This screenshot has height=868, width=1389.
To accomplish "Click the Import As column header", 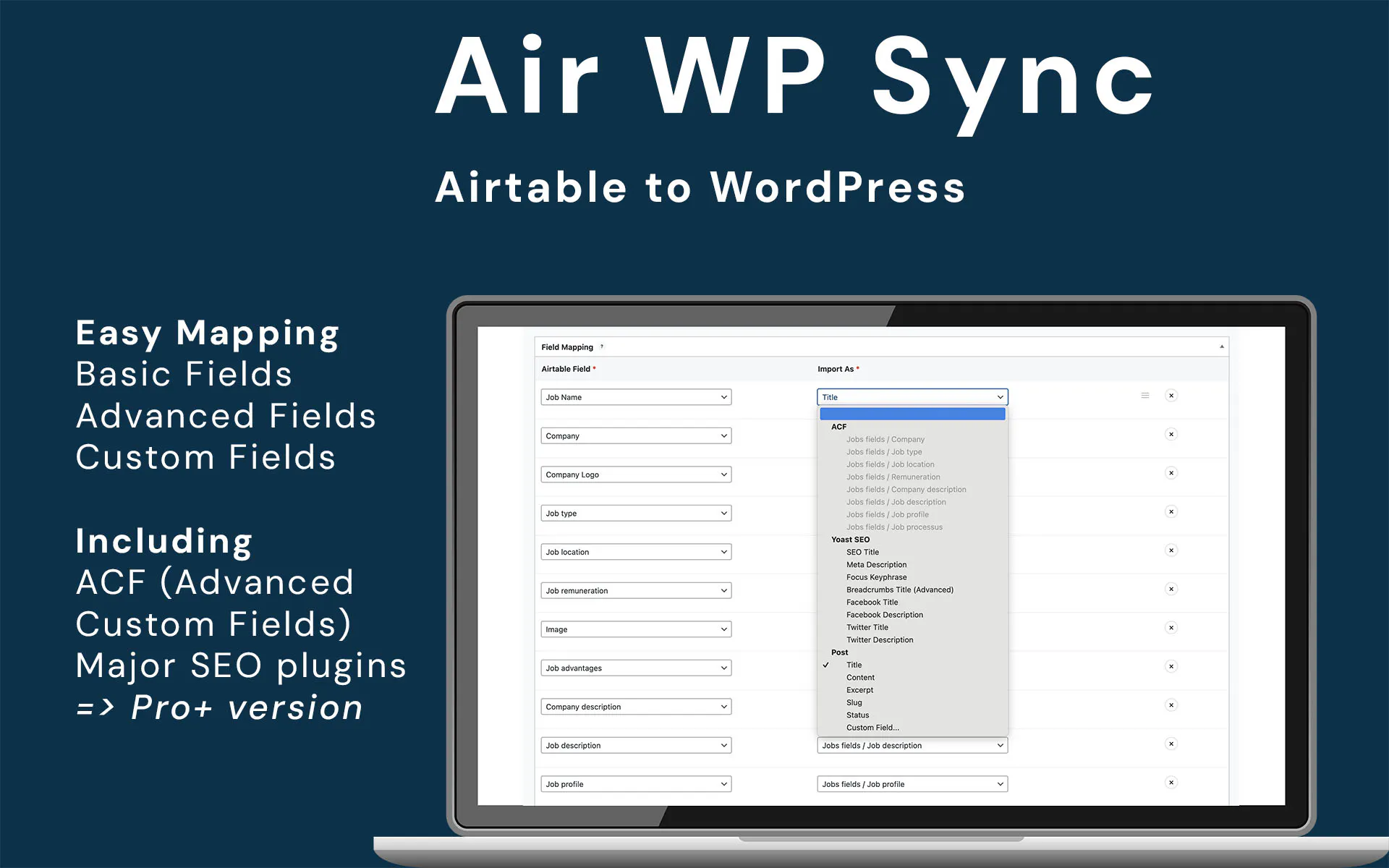I will 836,369.
